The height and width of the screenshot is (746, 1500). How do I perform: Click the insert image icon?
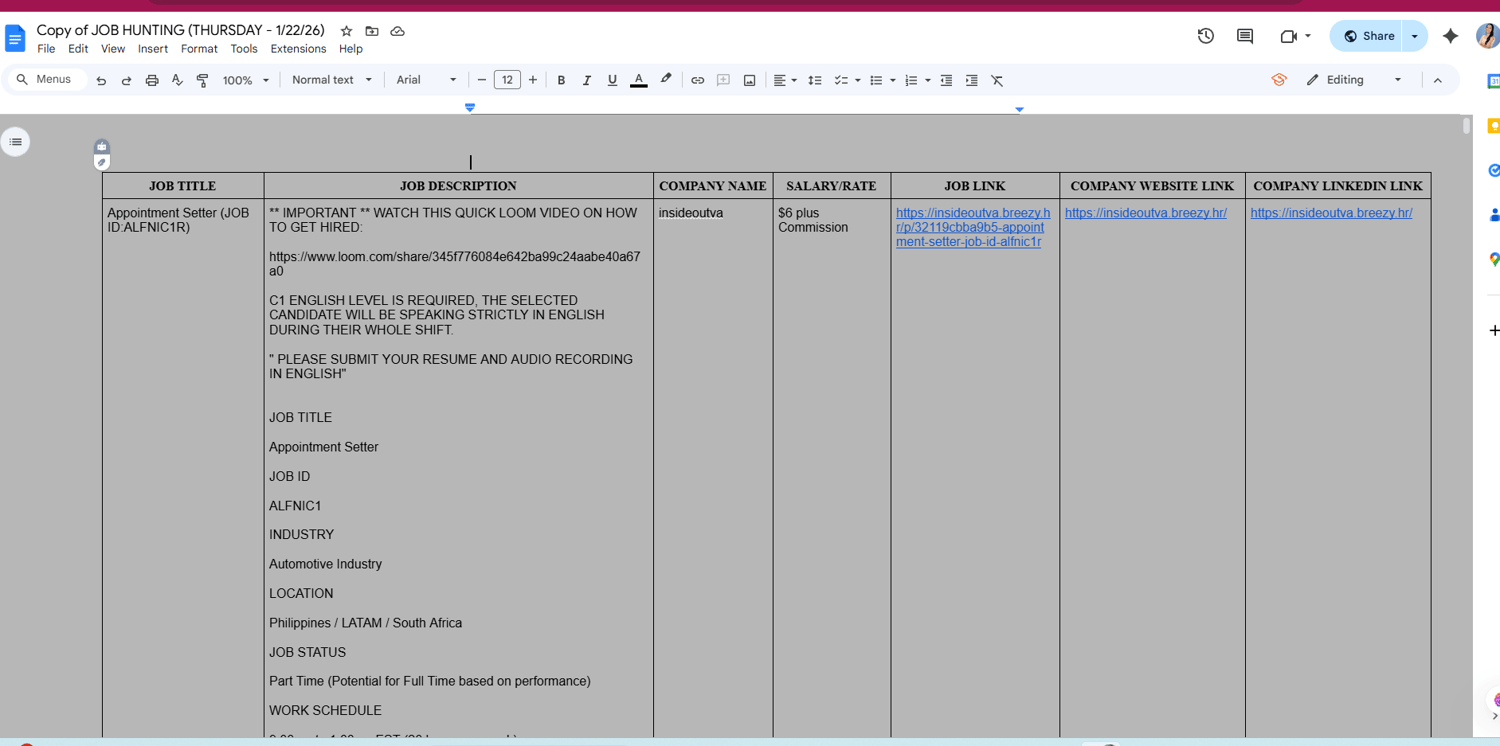(x=749, y=80)
